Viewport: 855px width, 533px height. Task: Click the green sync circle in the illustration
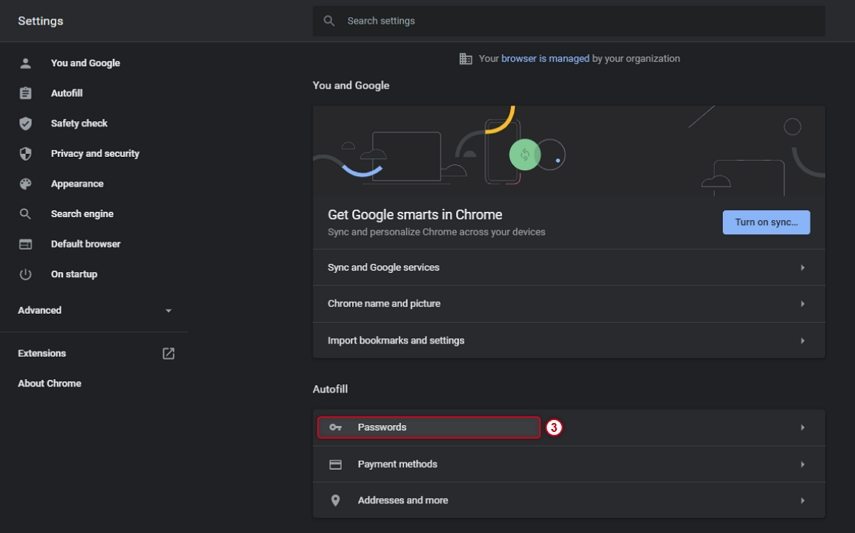(x=525, y=154)
